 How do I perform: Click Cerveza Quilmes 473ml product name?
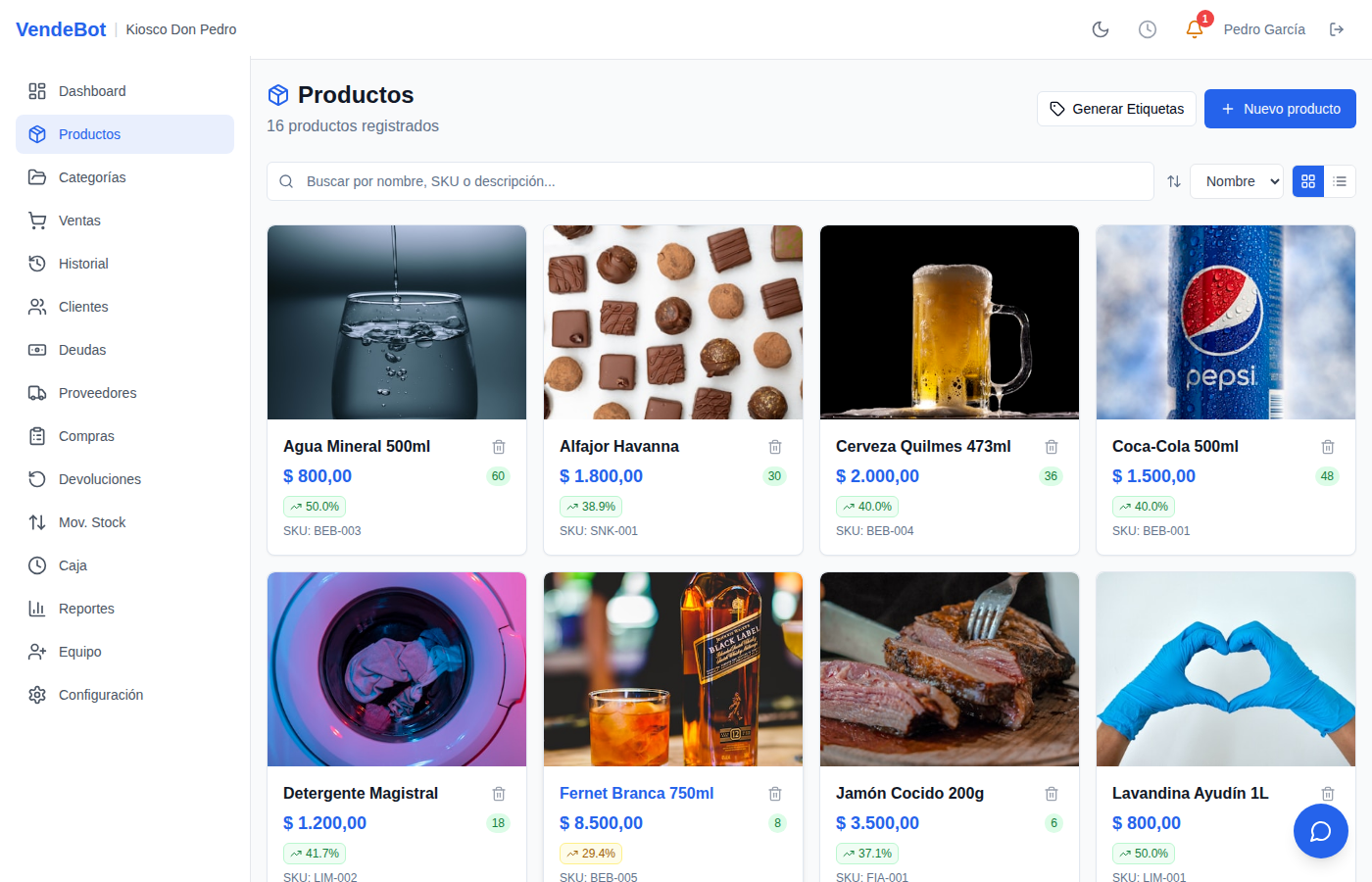coord(923,446)
